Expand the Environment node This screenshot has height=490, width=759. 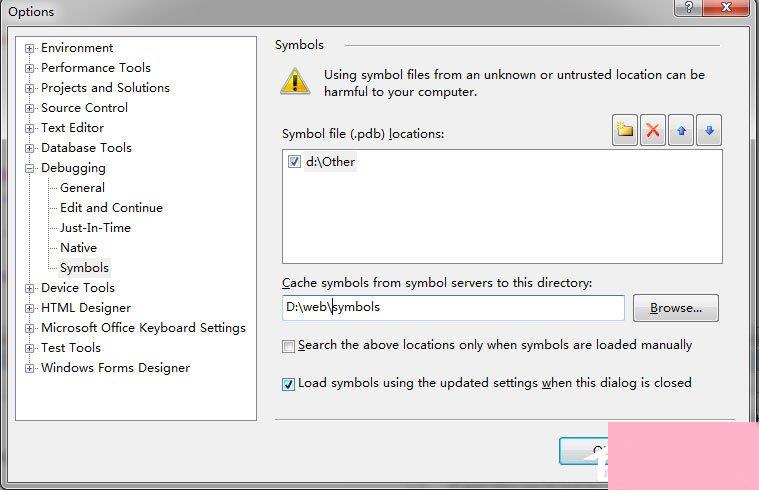click(x=30, y=48)
